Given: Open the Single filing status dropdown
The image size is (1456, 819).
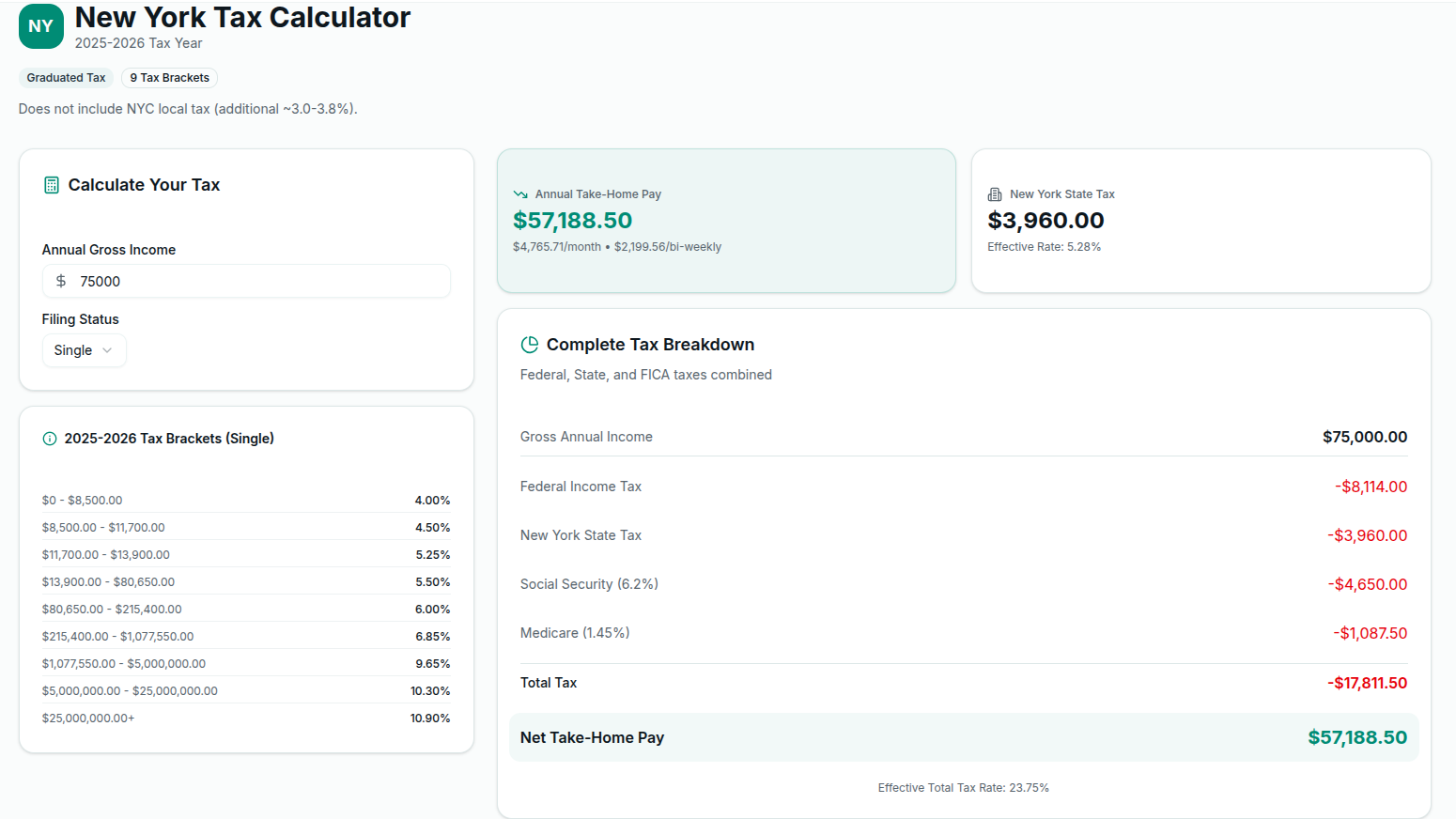Looking at the screenshot, I should (84, 350).
